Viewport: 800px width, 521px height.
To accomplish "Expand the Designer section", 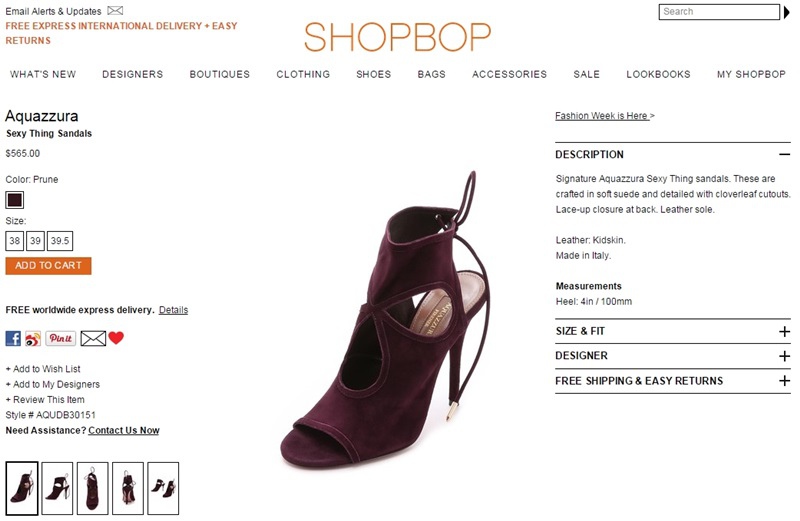I will 785,356.
